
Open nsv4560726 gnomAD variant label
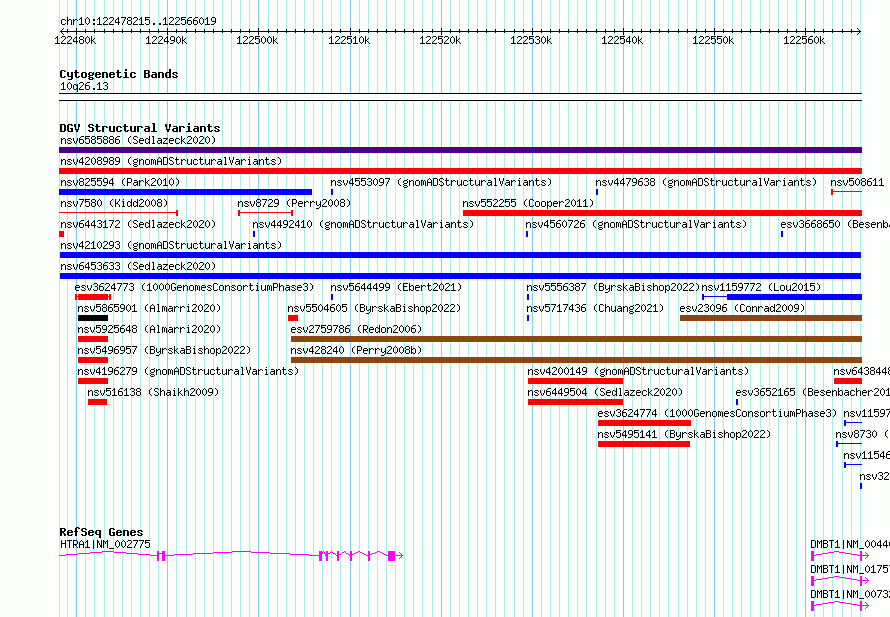pyautogui.click(x=636, y=224)
